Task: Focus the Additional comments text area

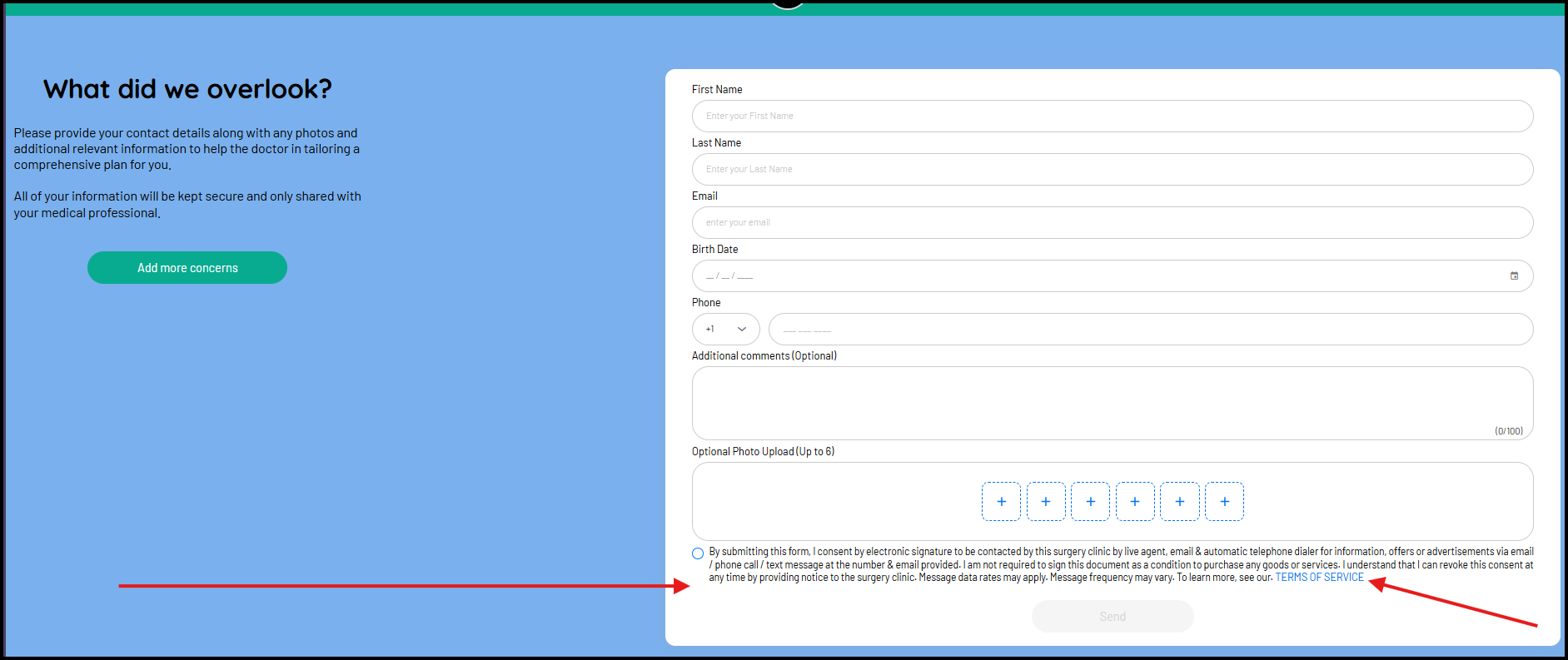Action: [1113, 404]
